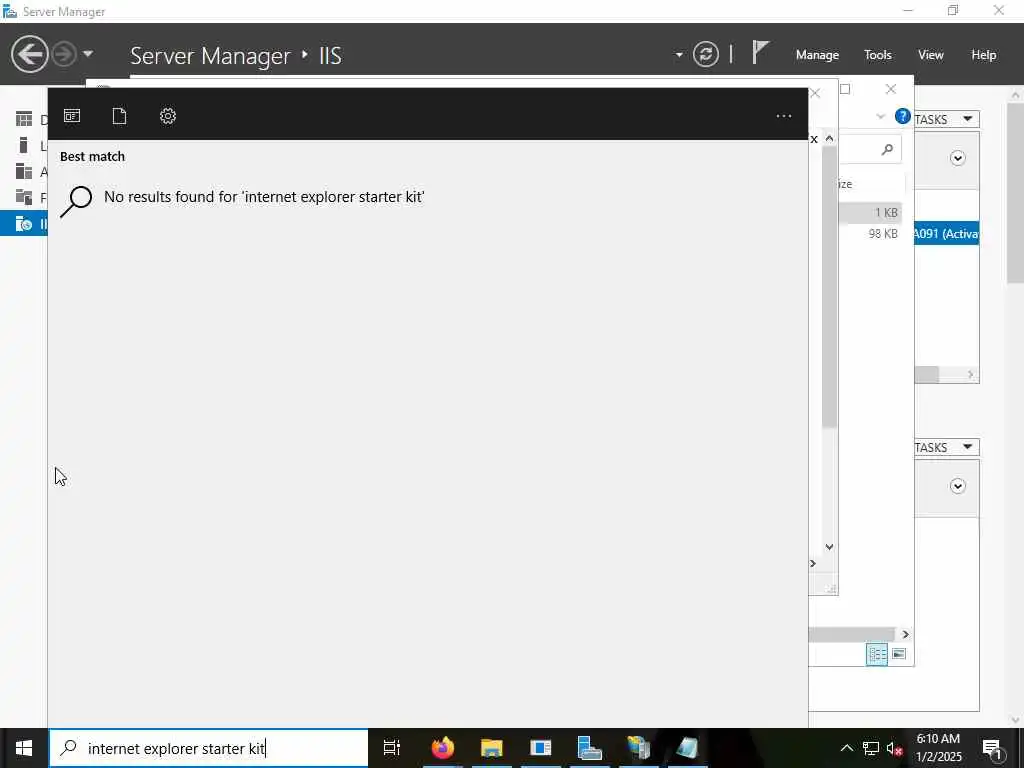The height and width of the screenshot is (768, 1024).
Task: Open the notifications flag in Server Manager
Action: coord(760,52)
